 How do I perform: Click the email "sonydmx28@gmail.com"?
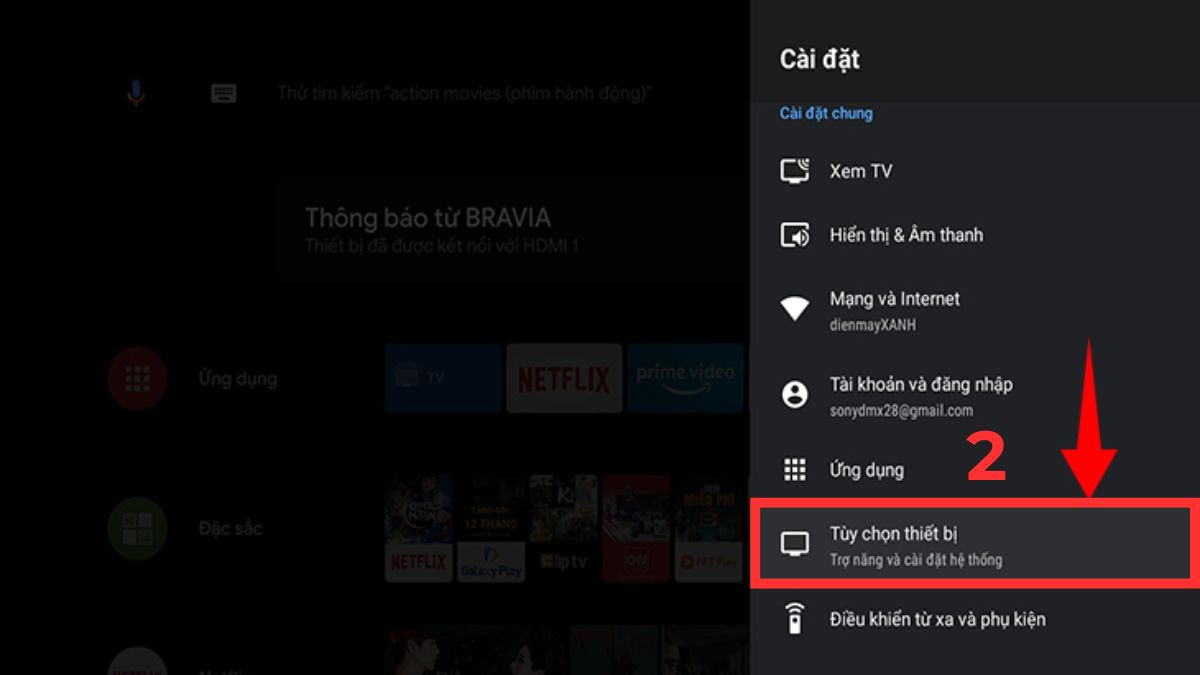point(901,411)
